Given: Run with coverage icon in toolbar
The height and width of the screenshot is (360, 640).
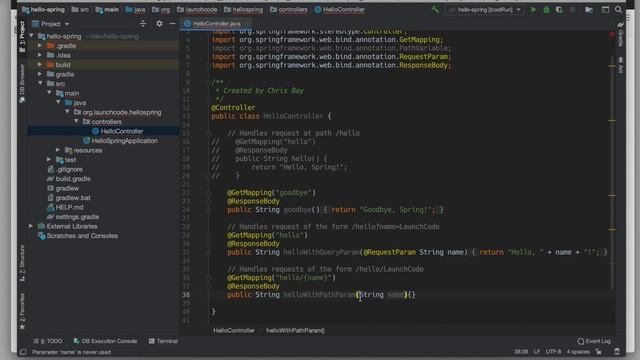Looking at the screenshot, I should (559, 9).
